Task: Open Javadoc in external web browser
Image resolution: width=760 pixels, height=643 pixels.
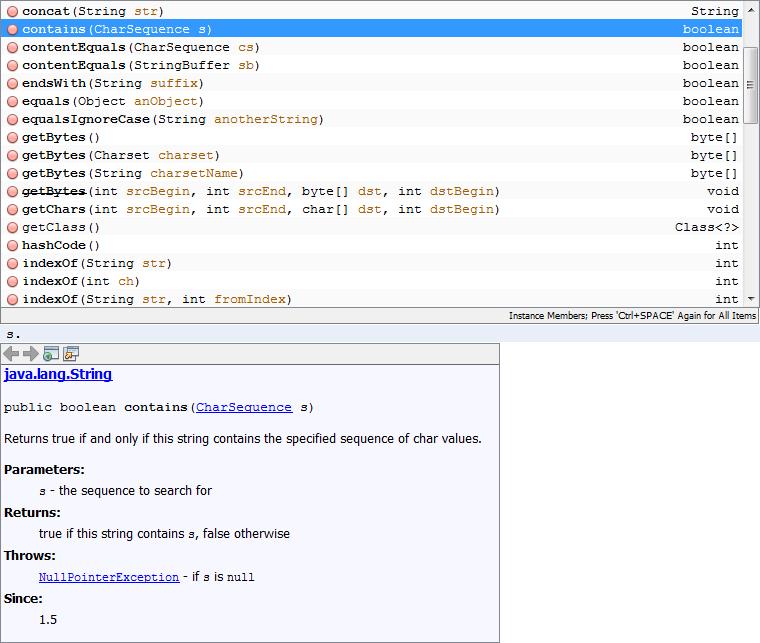Action: pos(51,354)
